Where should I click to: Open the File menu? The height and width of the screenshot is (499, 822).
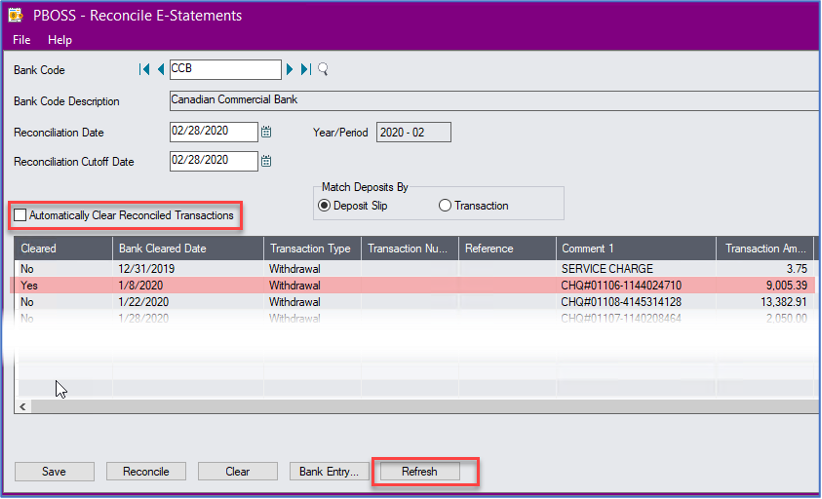click(21, 40)
